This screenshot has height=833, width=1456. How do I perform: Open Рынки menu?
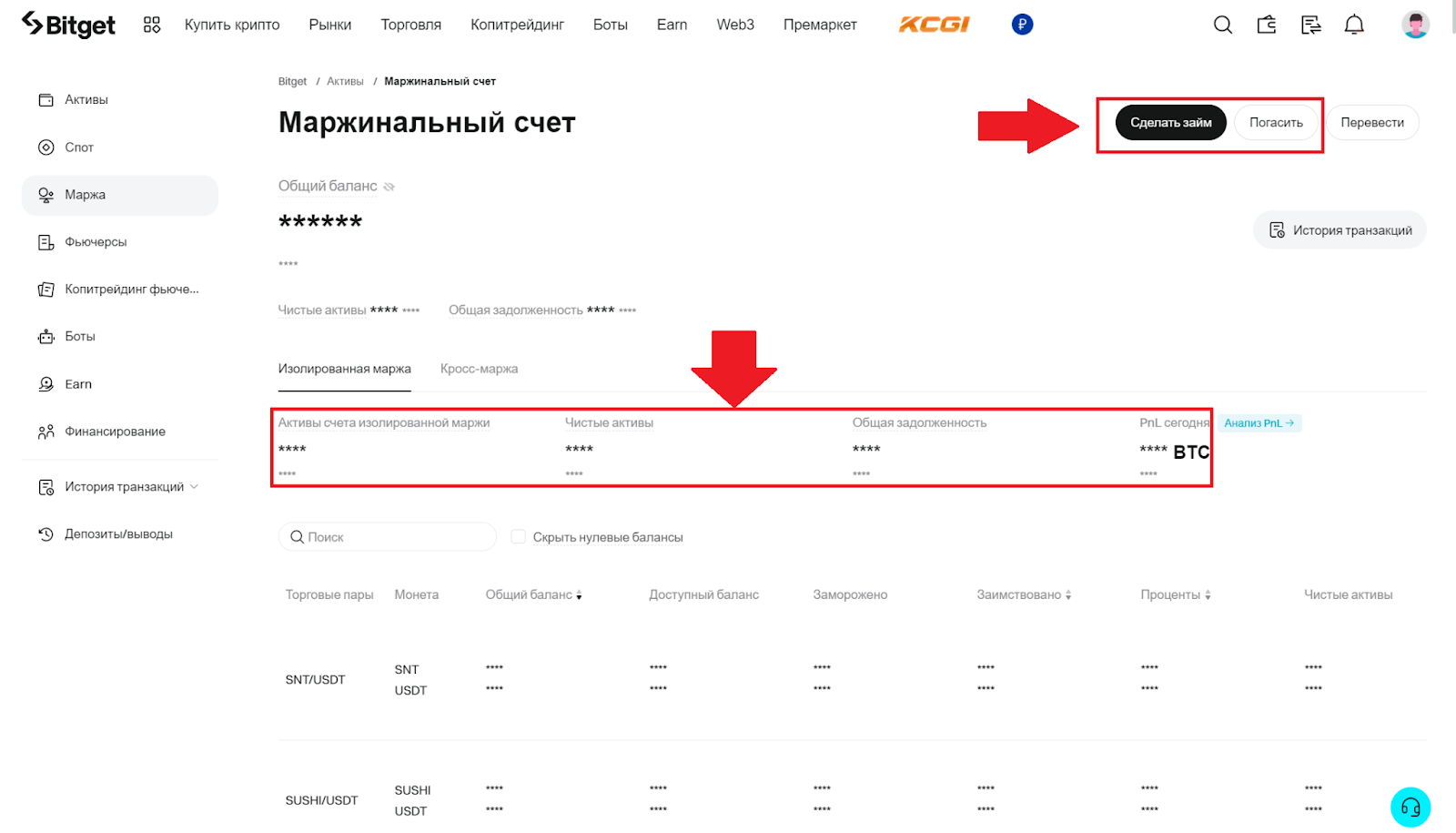click(x=330, y=25)
